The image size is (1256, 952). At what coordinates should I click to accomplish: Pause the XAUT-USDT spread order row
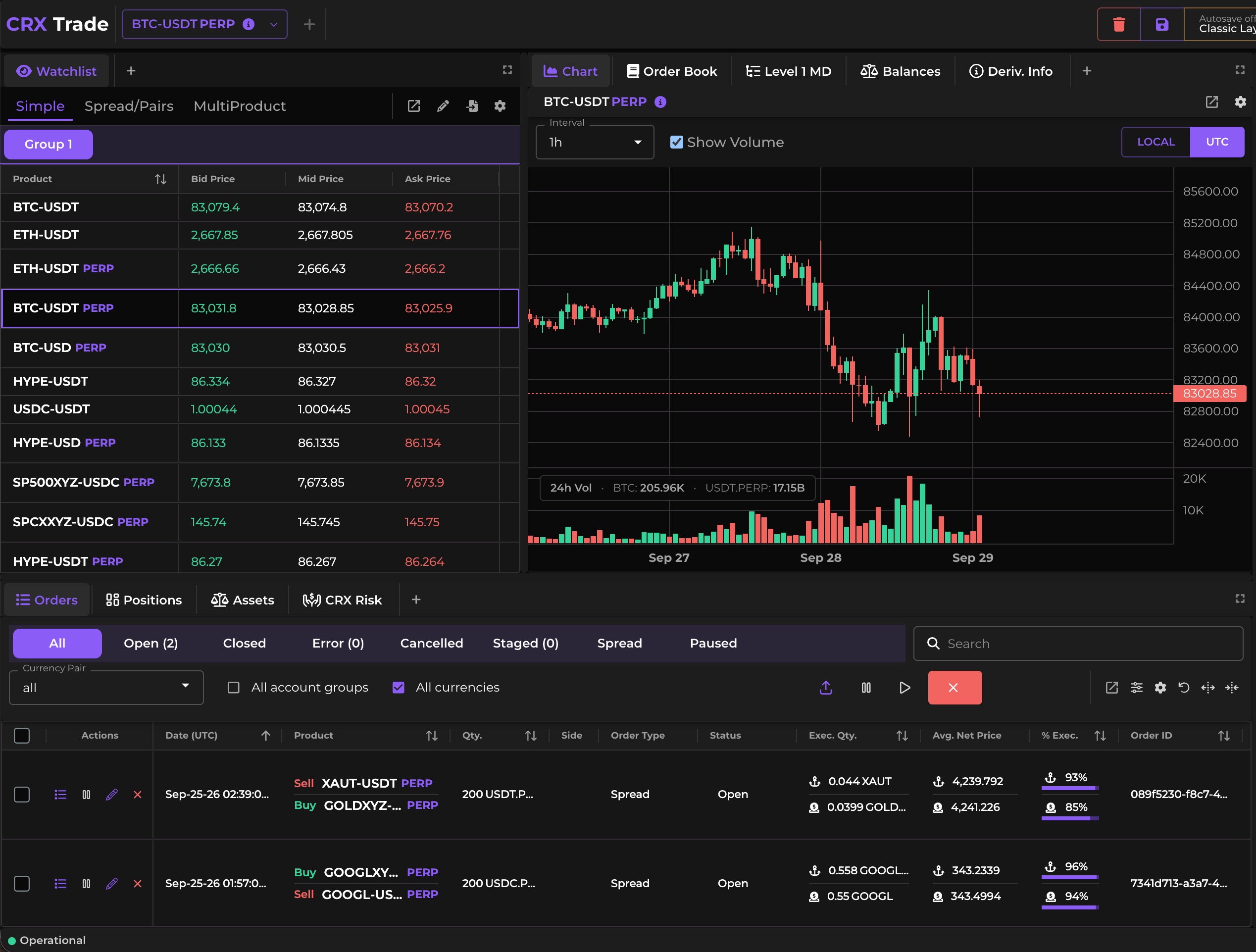pos(86,794)
